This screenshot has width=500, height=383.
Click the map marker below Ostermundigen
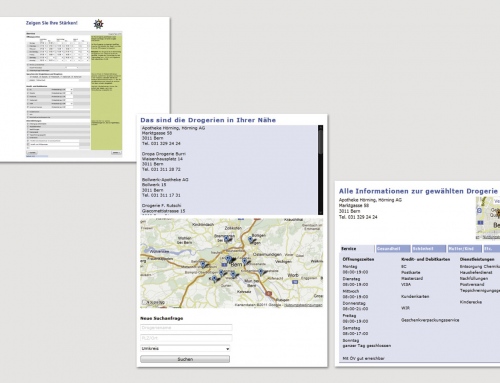coord(245,261)
